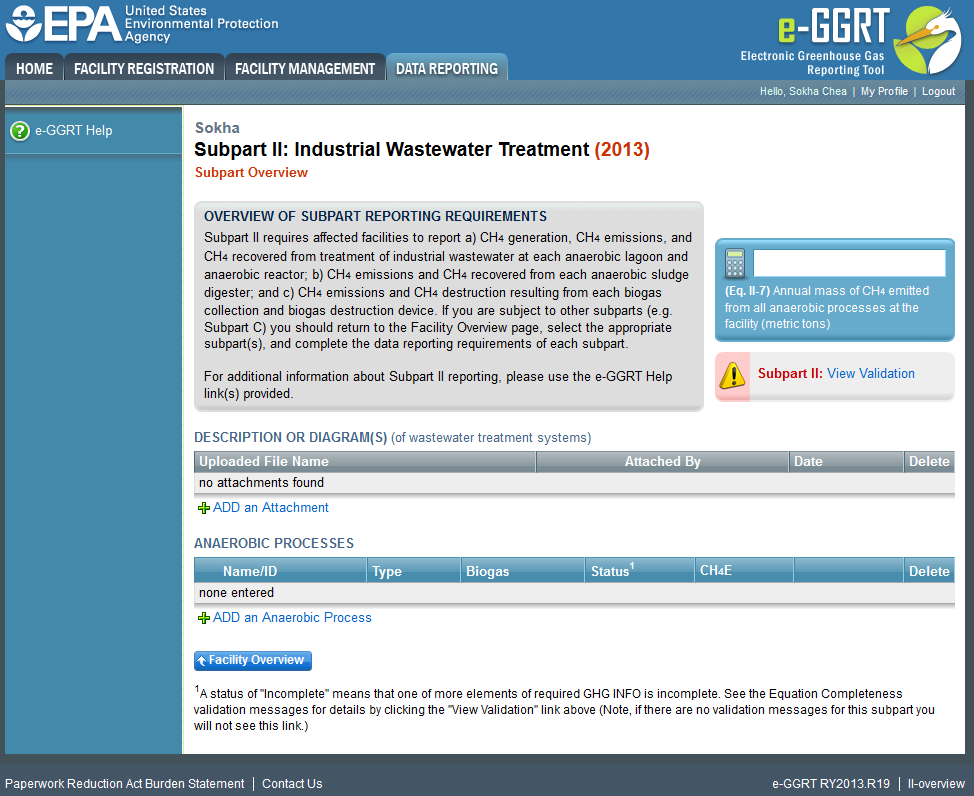Open Paperwork Reduction Act Burden Statement link

pos(124,784)
